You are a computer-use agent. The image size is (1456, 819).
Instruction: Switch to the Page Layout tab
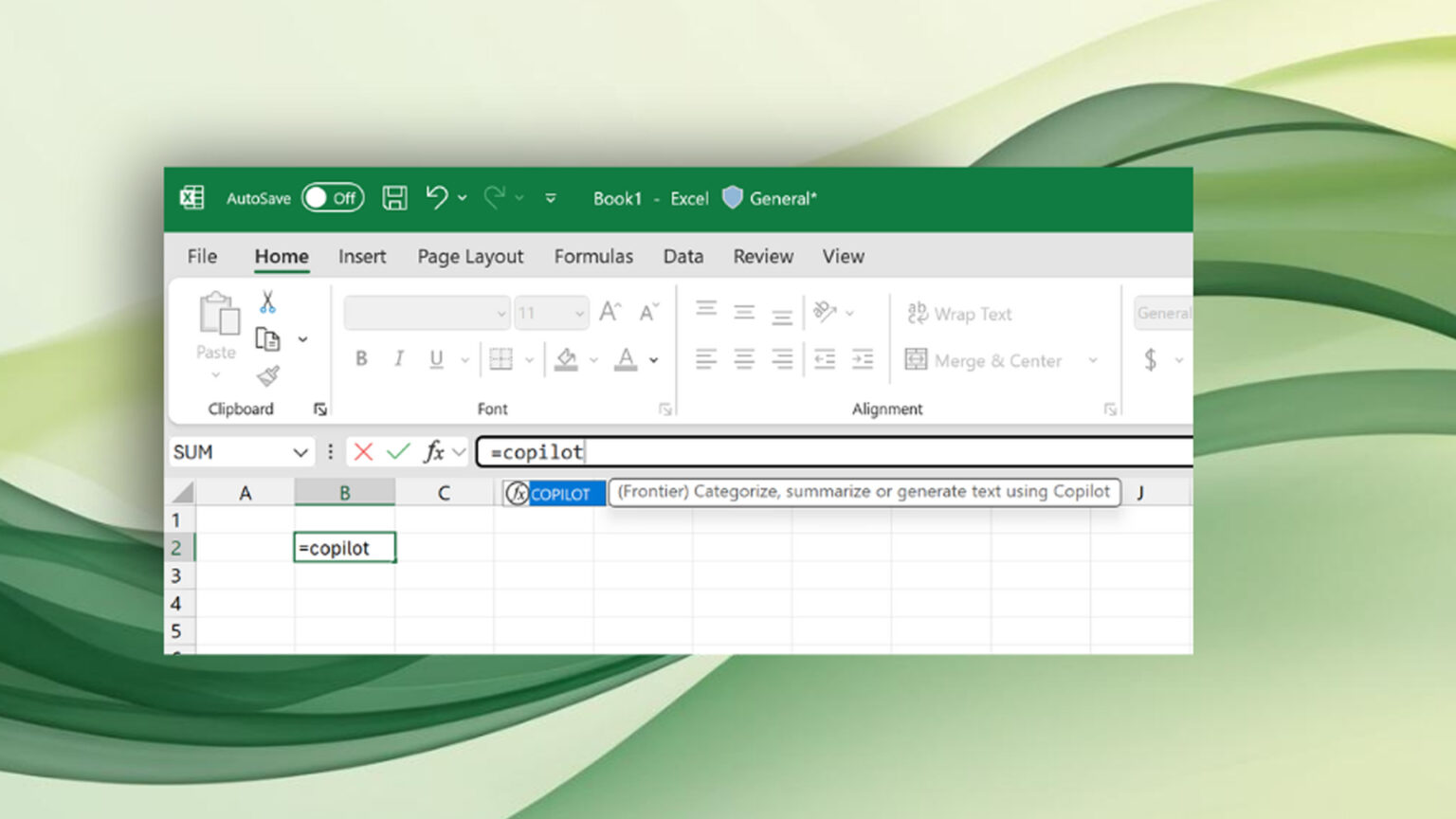click(470, 256)
